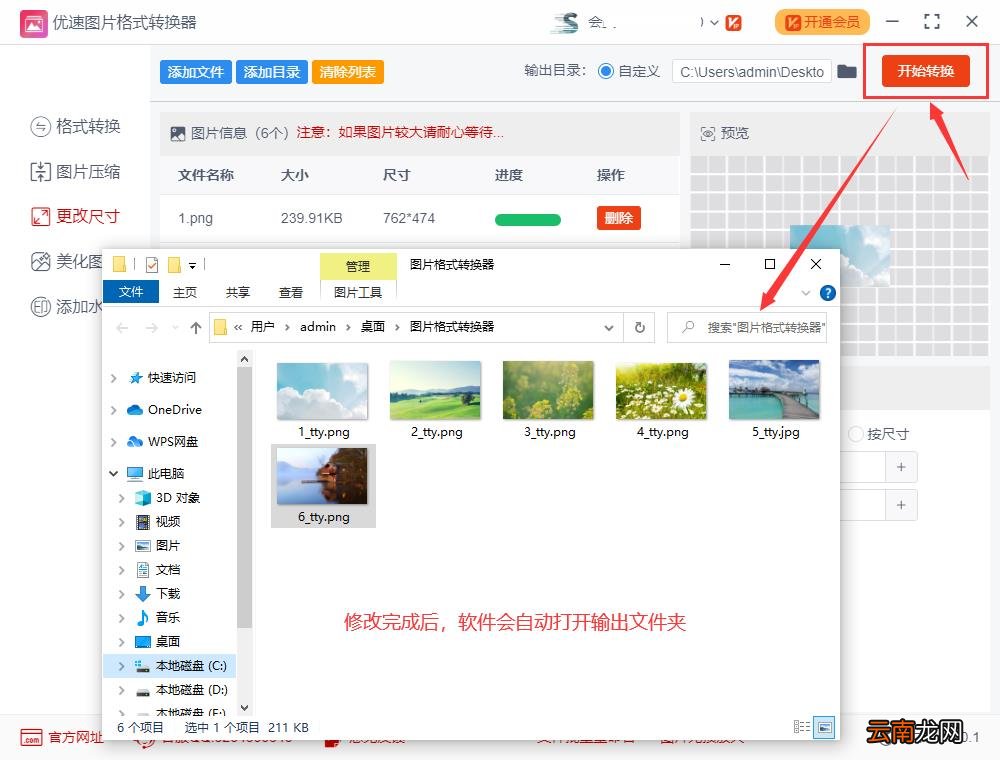Expand the Explorer ribbon chevron
This screenshot has height=760, width=1000.
(805, 293)
